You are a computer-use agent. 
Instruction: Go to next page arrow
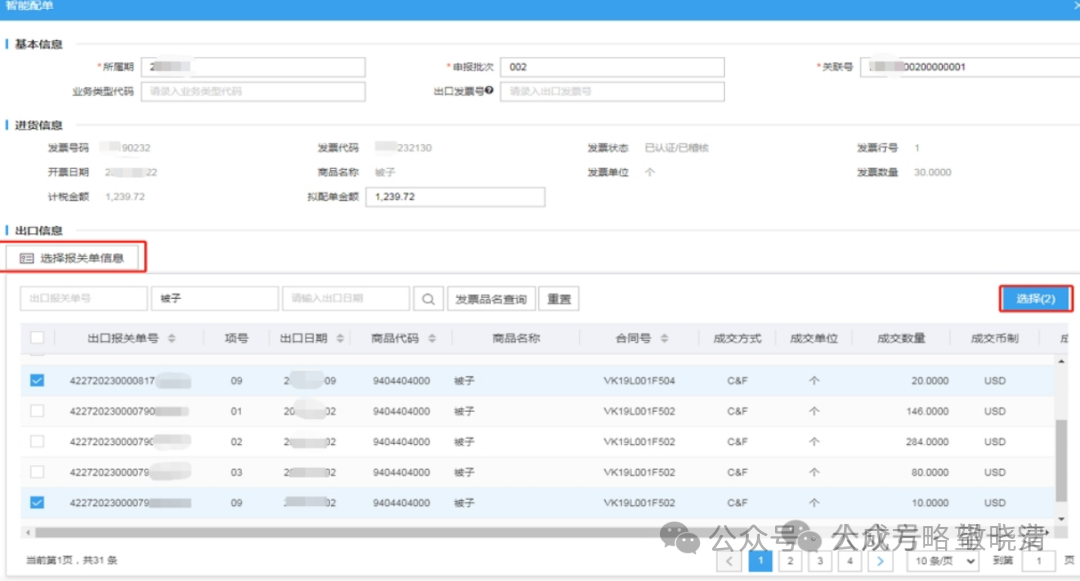pos(880,561)
